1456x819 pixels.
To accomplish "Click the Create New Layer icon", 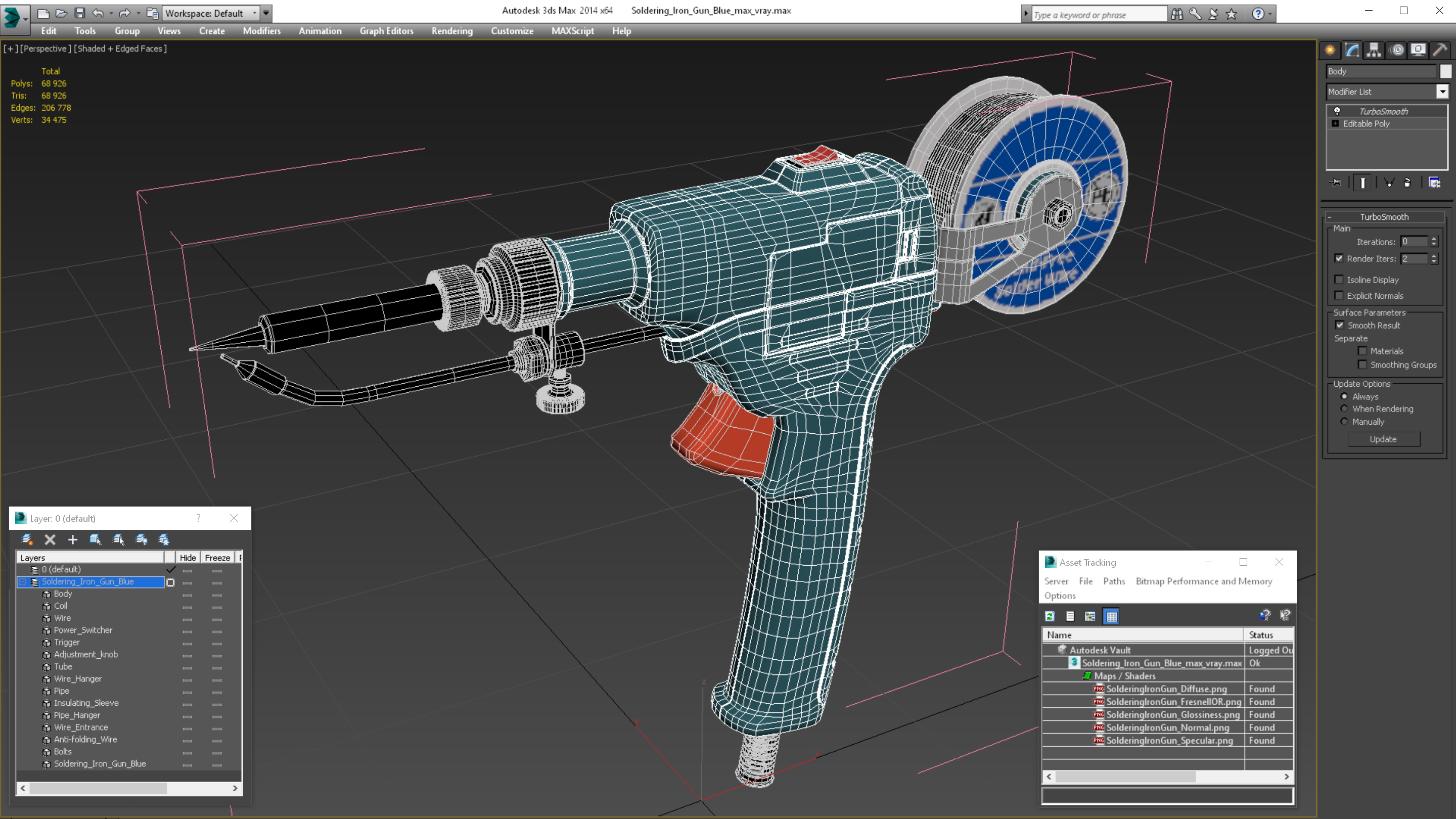I will click(27, 539).
